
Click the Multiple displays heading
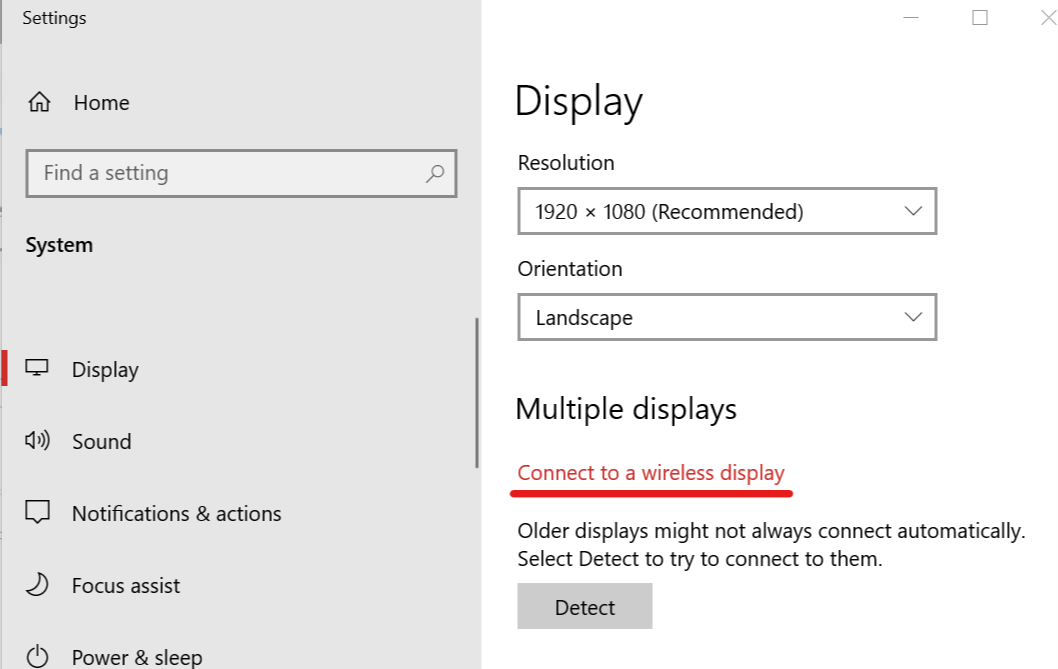(x=625, y=409)
